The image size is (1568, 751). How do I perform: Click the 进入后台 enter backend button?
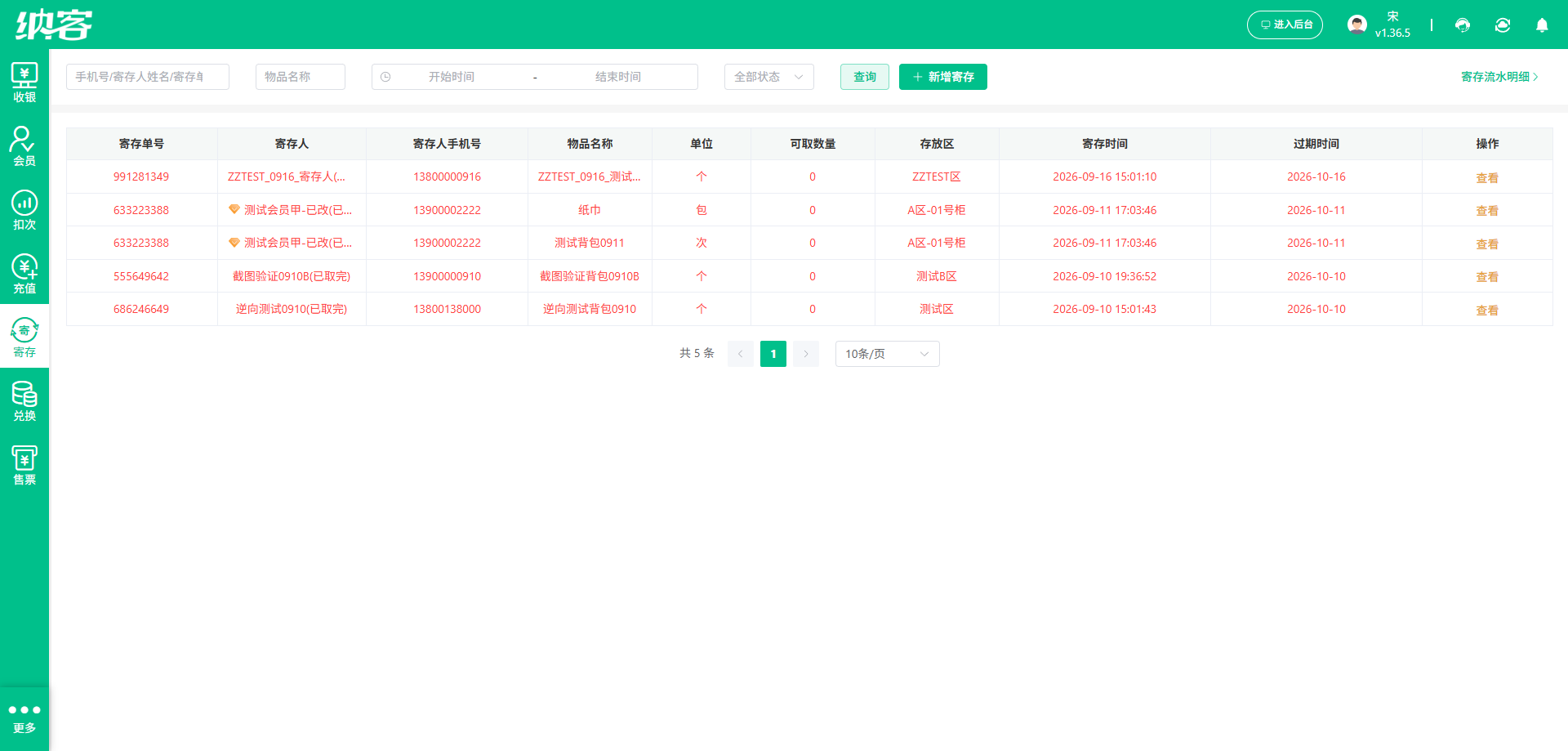coord(1285,25)
